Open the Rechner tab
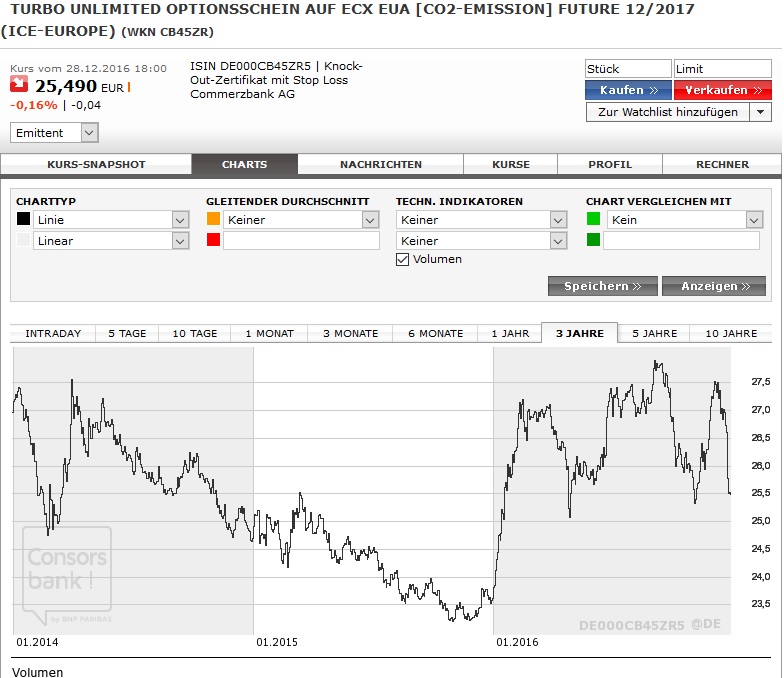Viewport: 784px width, 678px height. (722, 164)
